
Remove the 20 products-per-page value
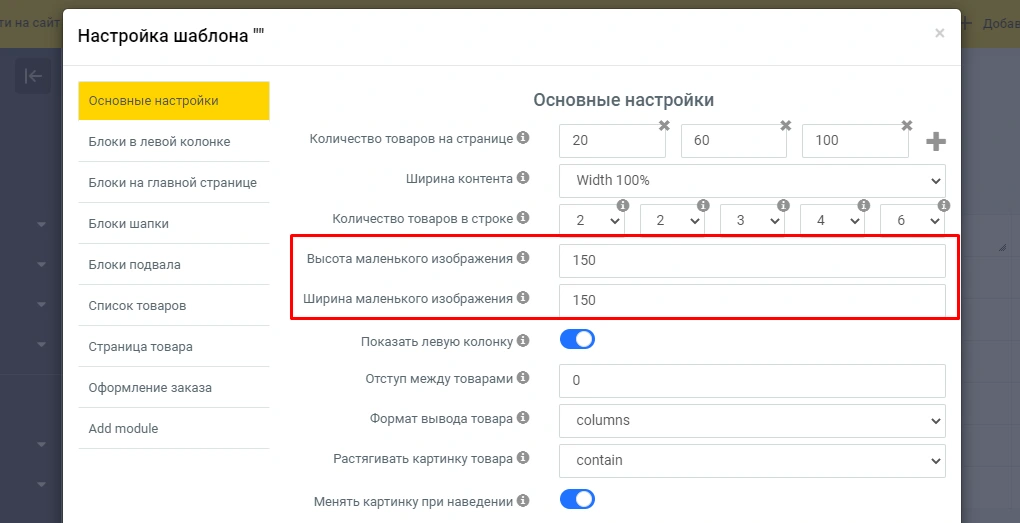click(664, 125)
